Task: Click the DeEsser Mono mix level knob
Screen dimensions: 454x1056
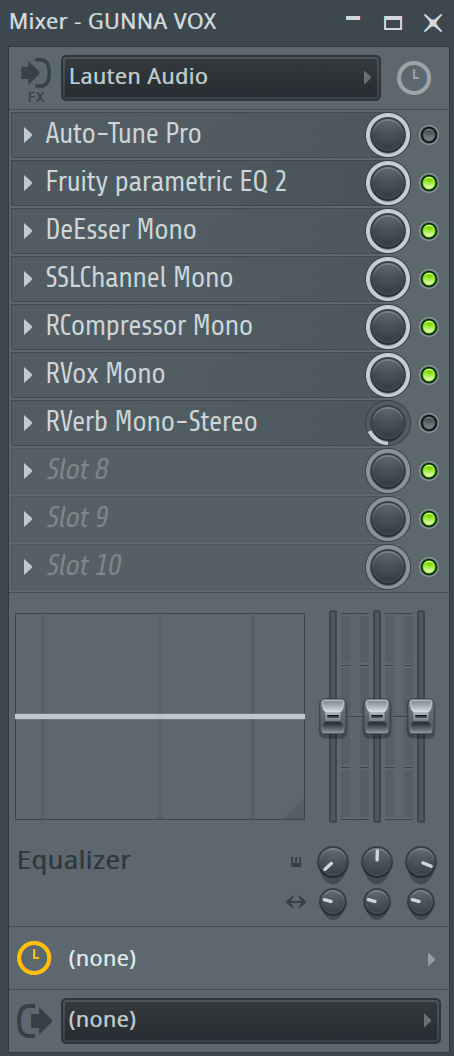Action: point(388,230)
